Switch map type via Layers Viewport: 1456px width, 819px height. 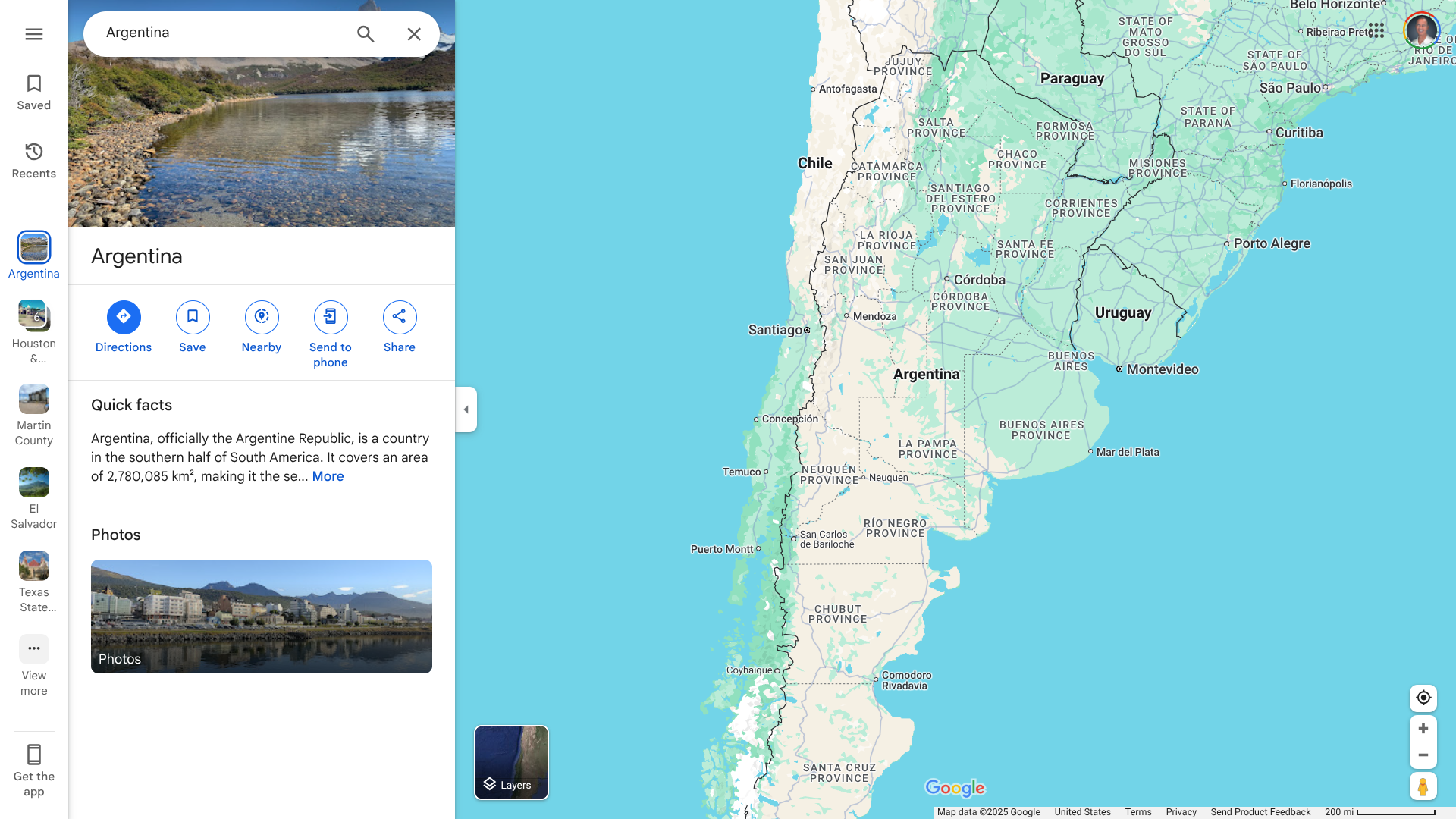tap(511, 762)
